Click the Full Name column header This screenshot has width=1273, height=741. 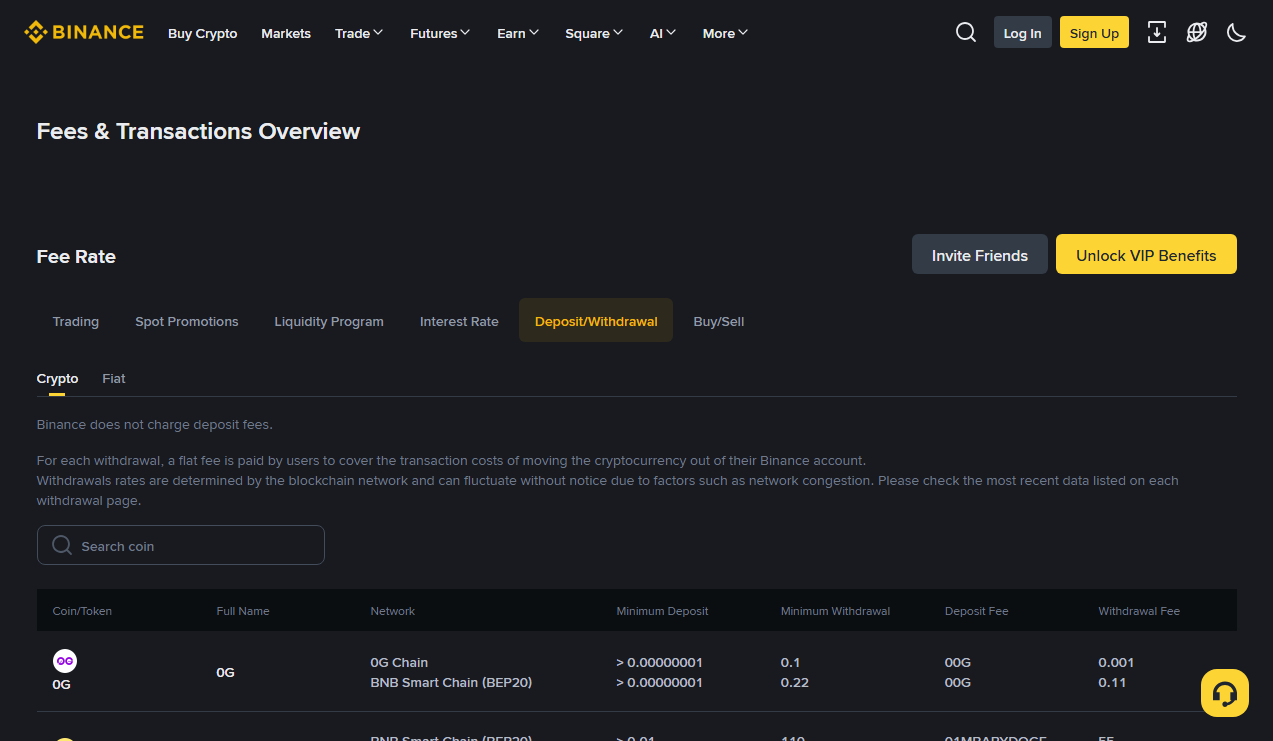click(x=243, y=611)
